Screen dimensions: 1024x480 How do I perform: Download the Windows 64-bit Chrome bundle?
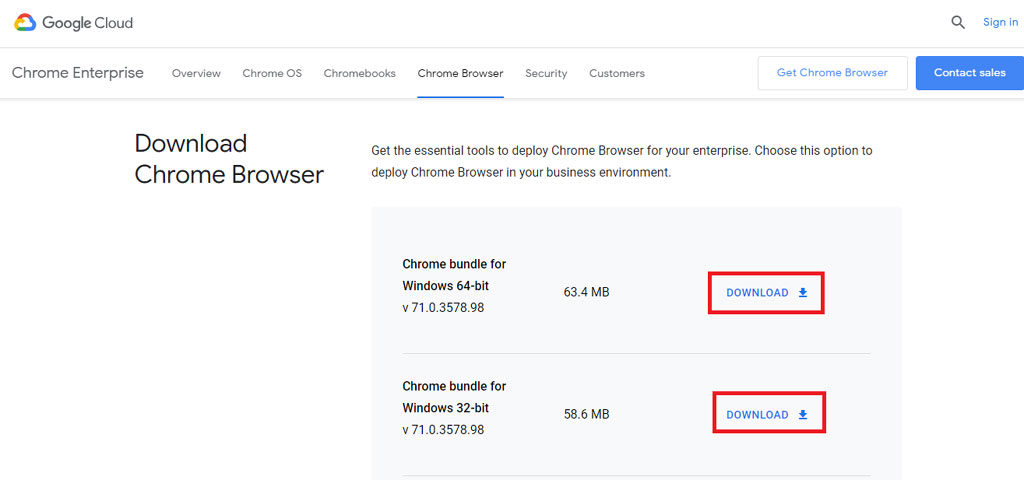[767, 293]
